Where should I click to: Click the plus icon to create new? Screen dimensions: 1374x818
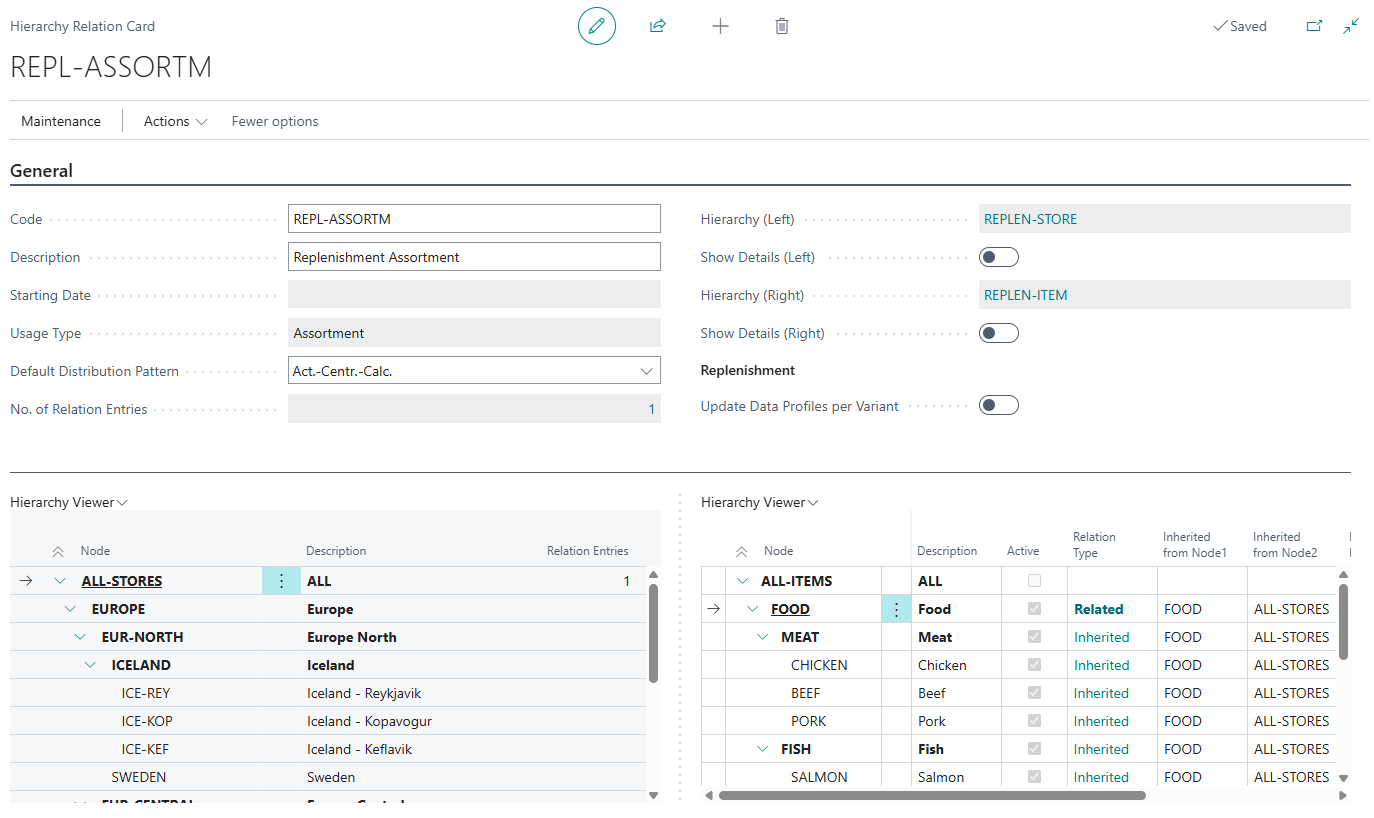click(x=720, y=26)
